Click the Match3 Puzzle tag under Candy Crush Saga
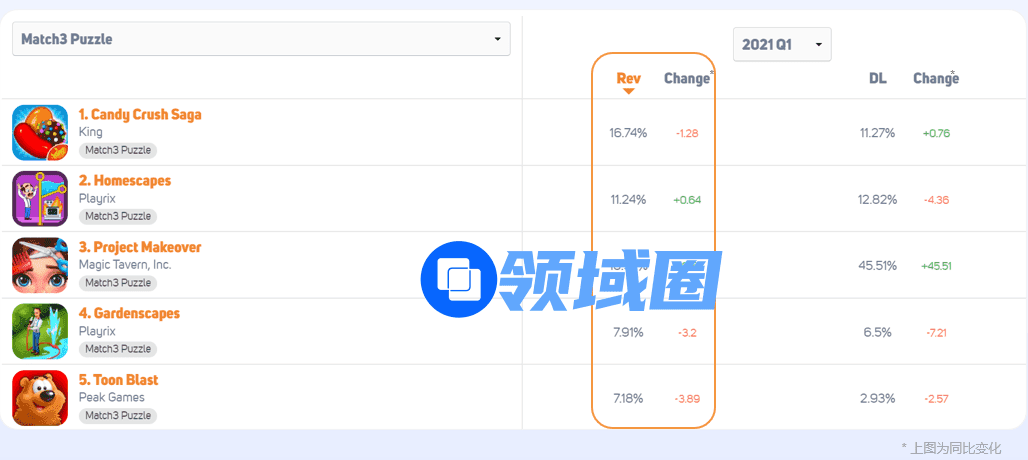The image size is (1028, 460). coord(118,150)
